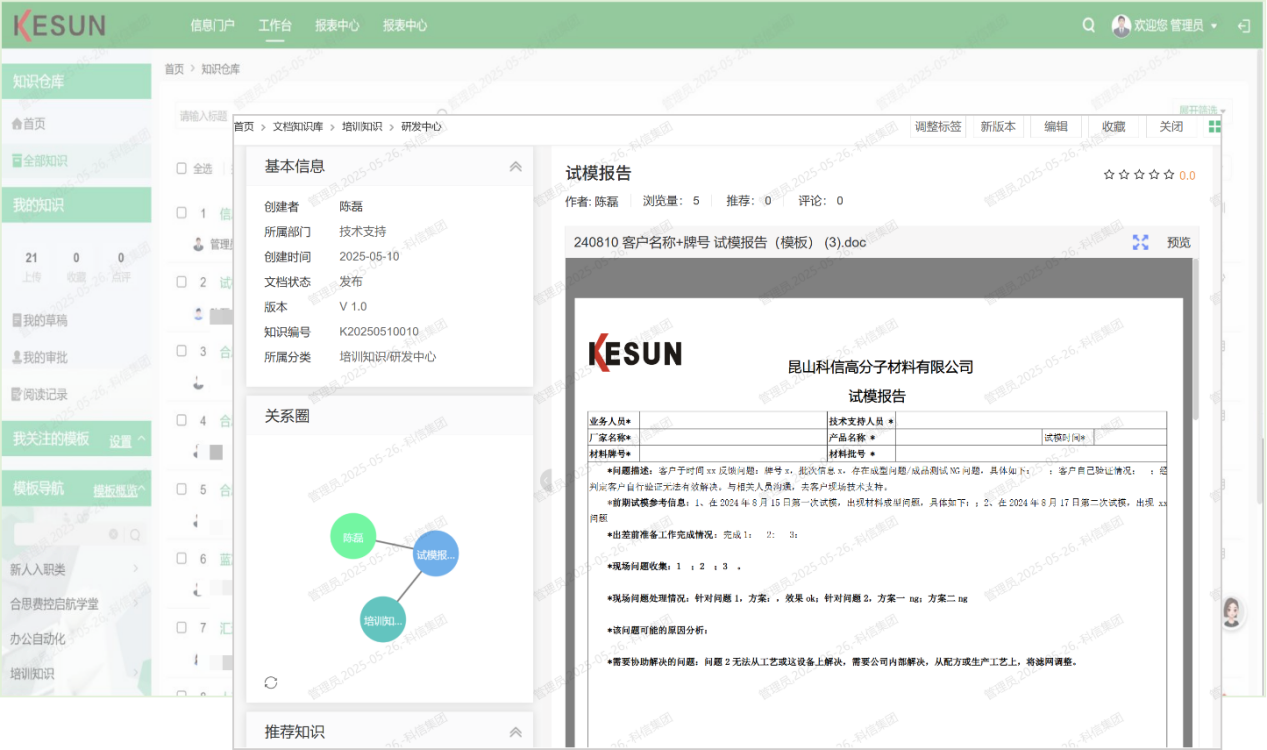The image size is (1267, 750).
Task: Switch to the 信息门户 top menu
Action: [x=212, y=26]
